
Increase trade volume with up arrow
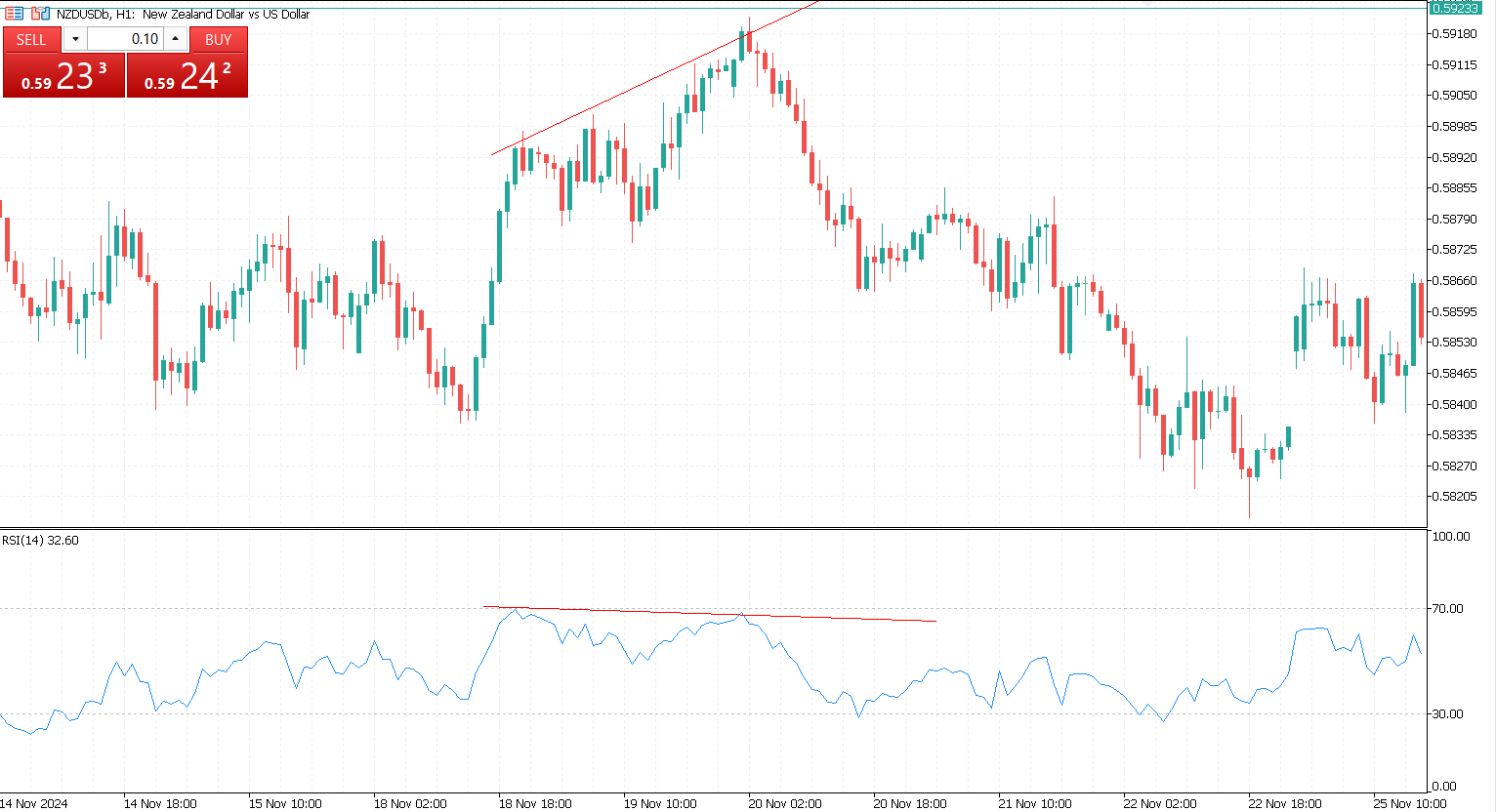(x=176, y=39)
